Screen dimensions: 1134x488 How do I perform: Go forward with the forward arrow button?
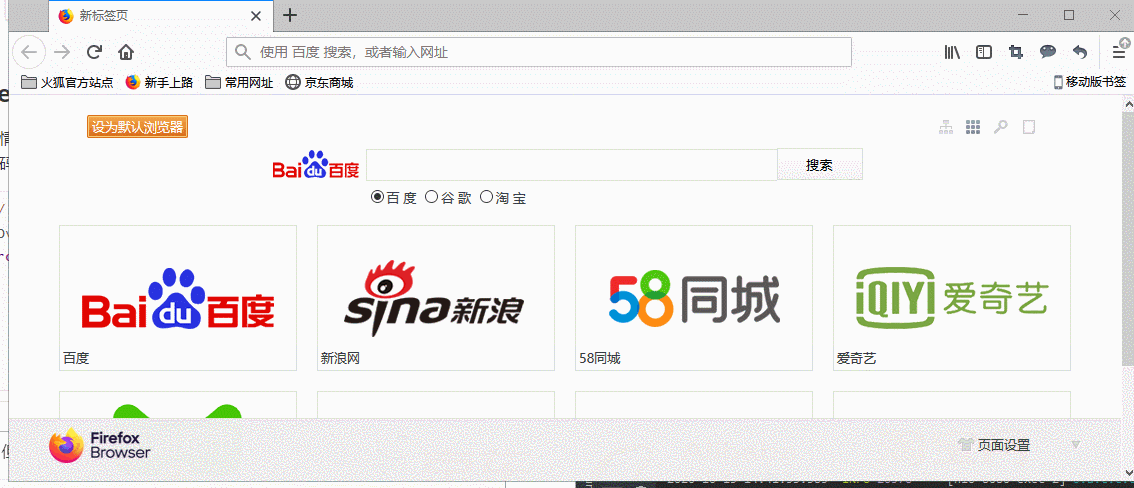click(62, 52)
